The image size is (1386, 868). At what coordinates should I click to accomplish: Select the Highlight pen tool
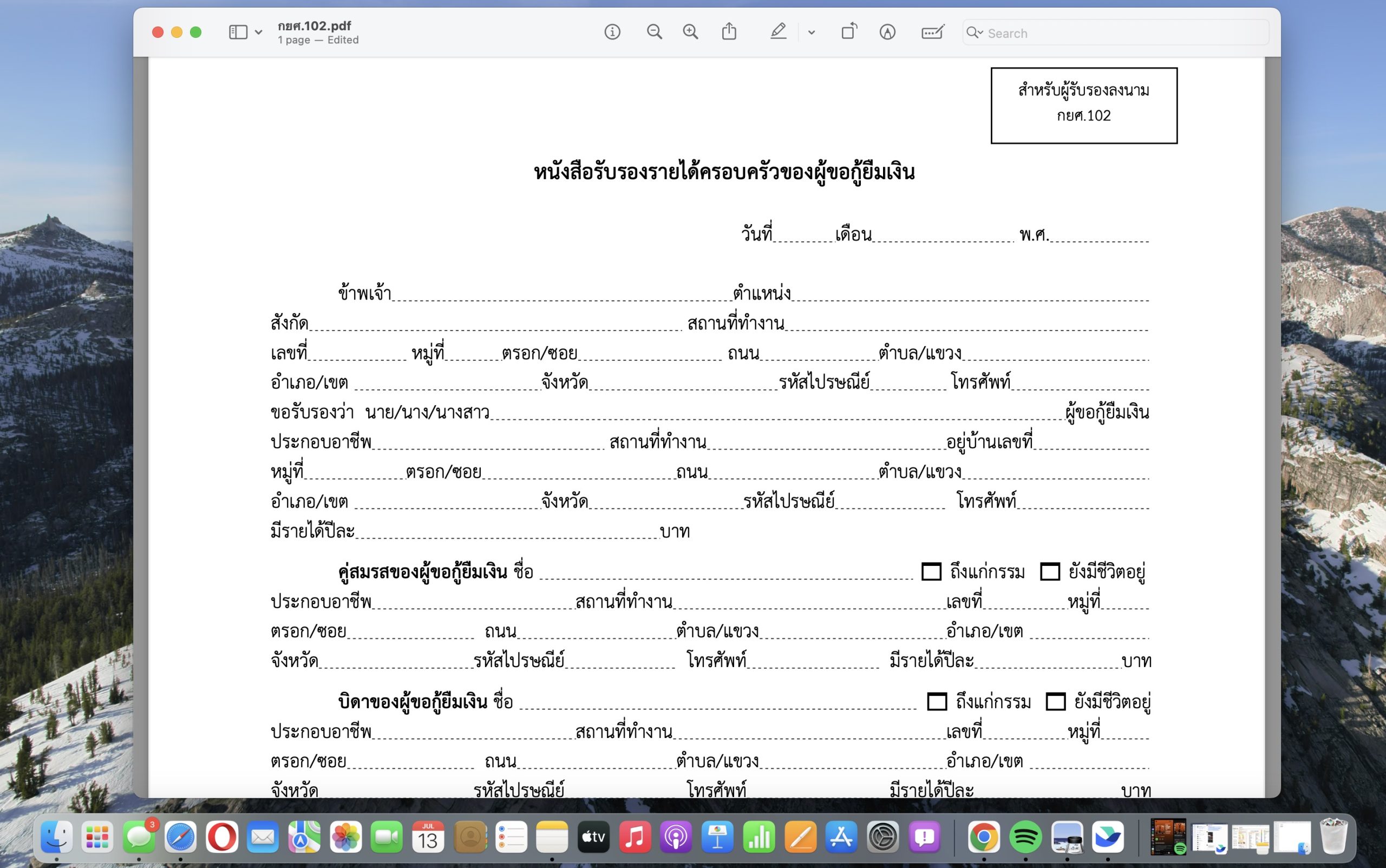[777, 31]
